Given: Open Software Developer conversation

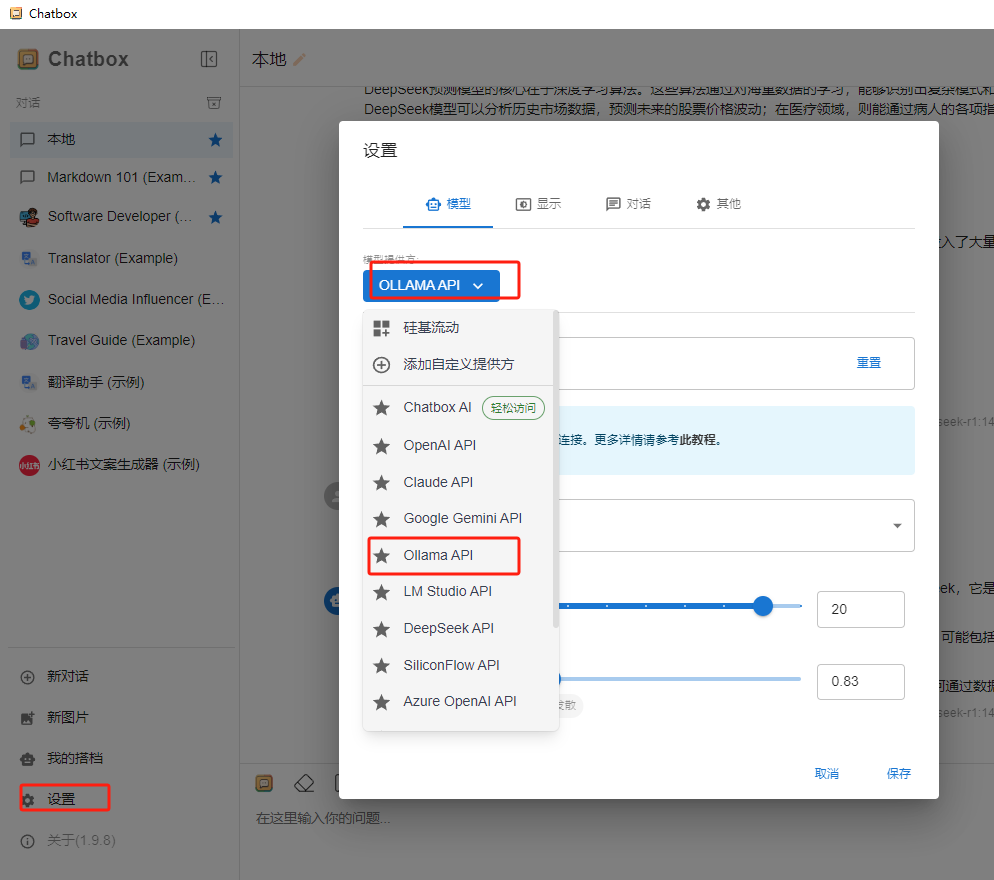Looking at the screenshot, I should click(121, 217).
